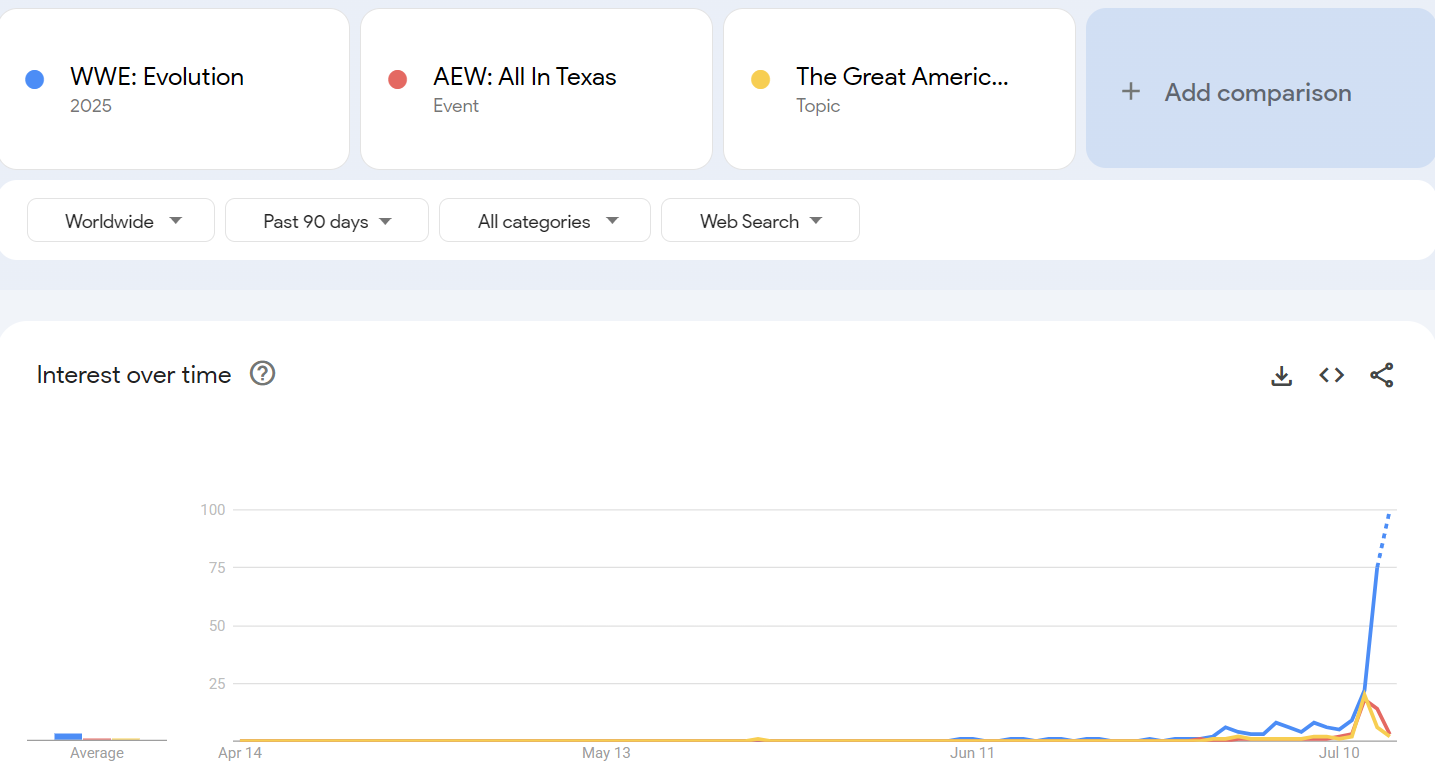Viewport: 1435px width, 776px height.
Task: Edit the WWE: Evolution search term
Action: point(157,77)
